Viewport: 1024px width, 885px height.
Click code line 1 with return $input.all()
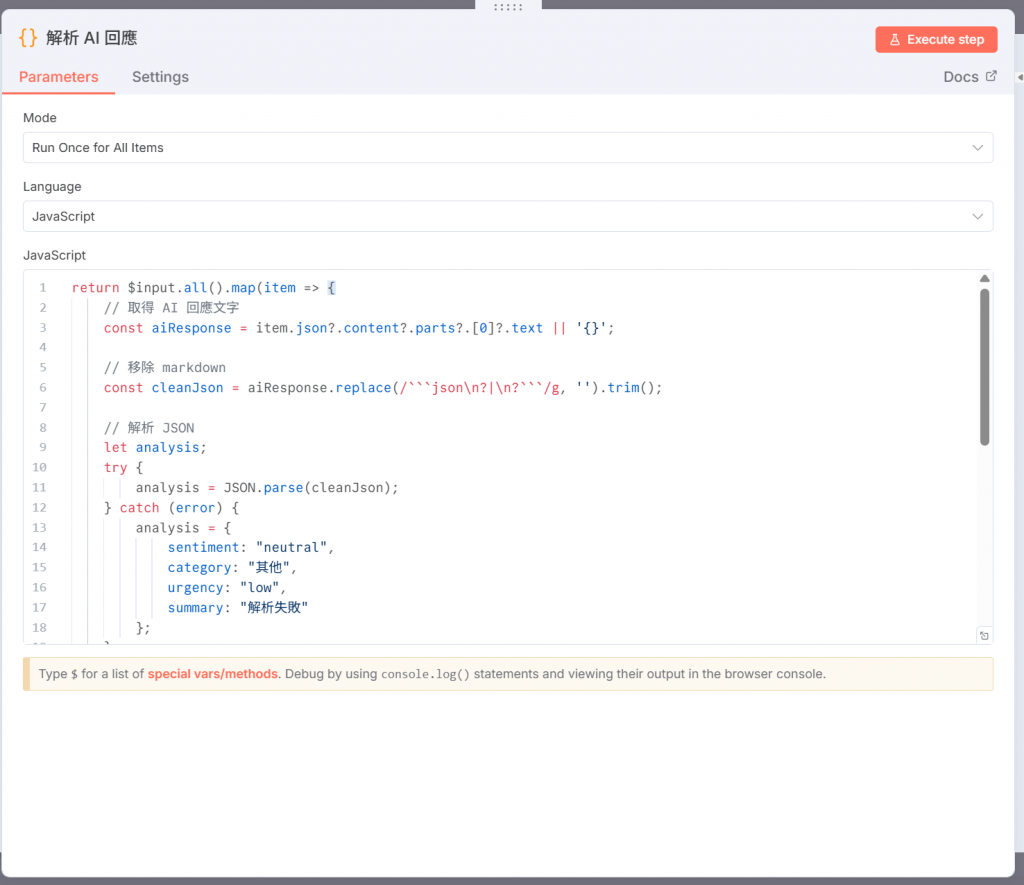coord(204,288)
